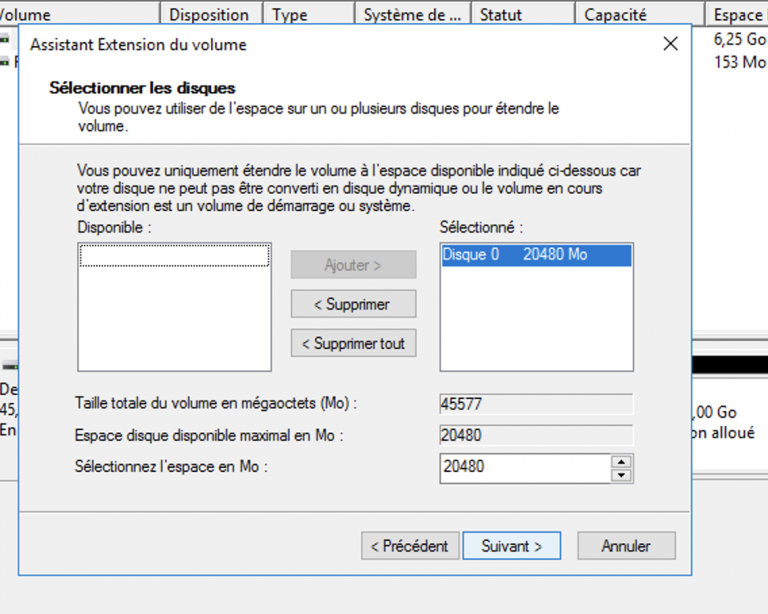Screen dimensions: 768x614
Task: Decrease space with the spinner down arrow
Action: [x=622, y=474]
